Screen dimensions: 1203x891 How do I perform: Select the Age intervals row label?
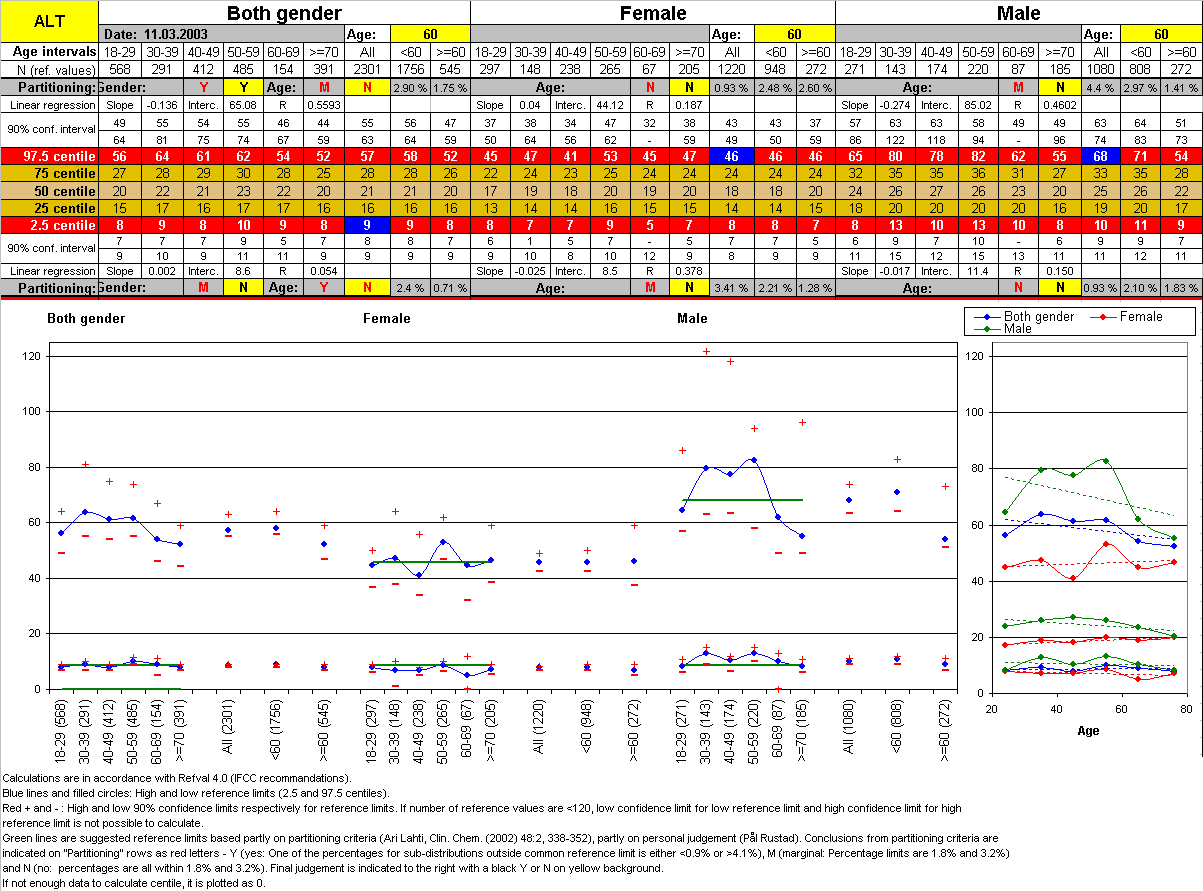coord(50,51)
